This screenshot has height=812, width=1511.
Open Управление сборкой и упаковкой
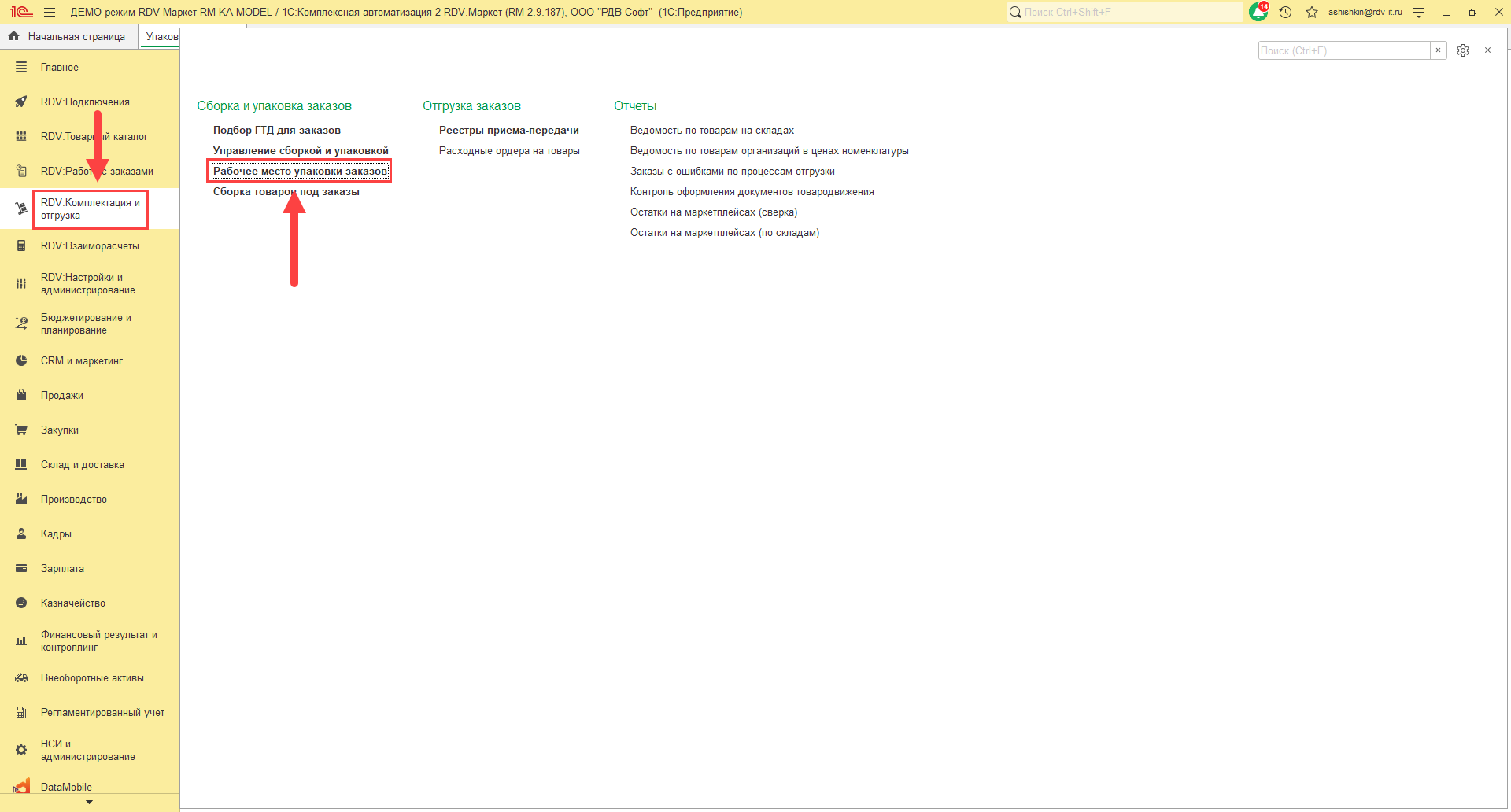click(x=301, y=150)
